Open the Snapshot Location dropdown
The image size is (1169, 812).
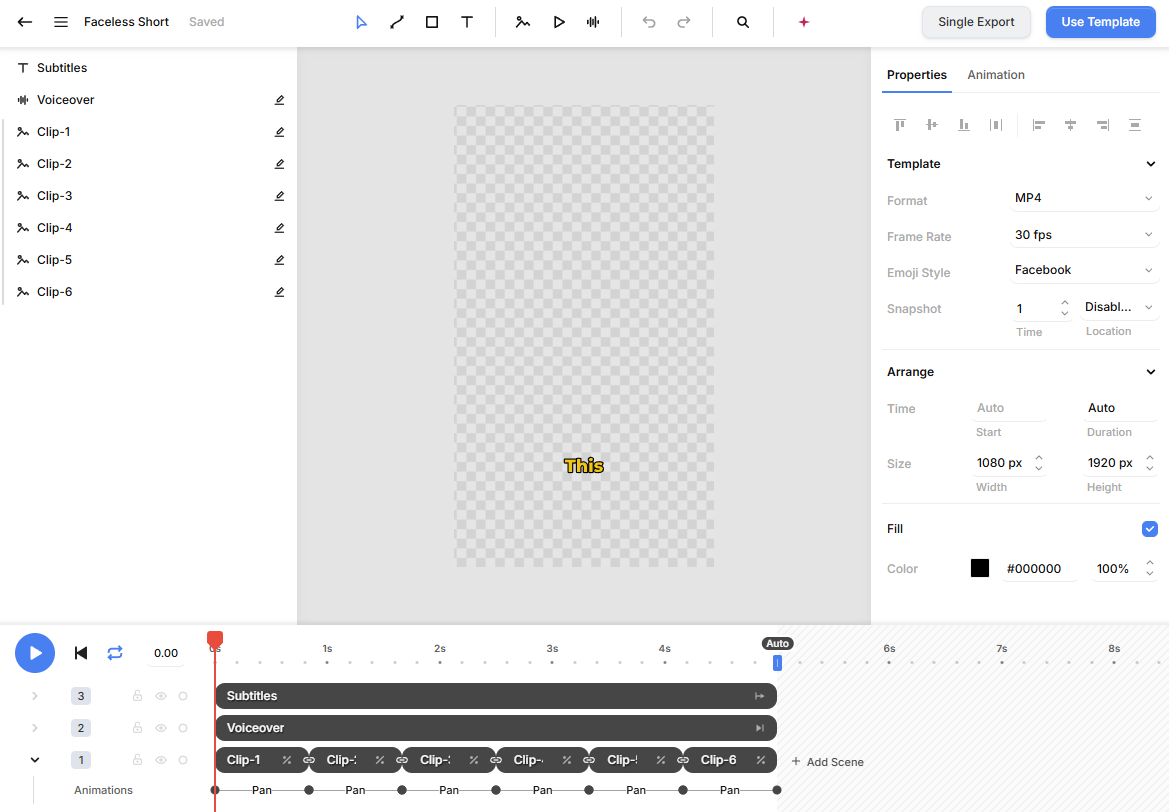pos(1119,307)
